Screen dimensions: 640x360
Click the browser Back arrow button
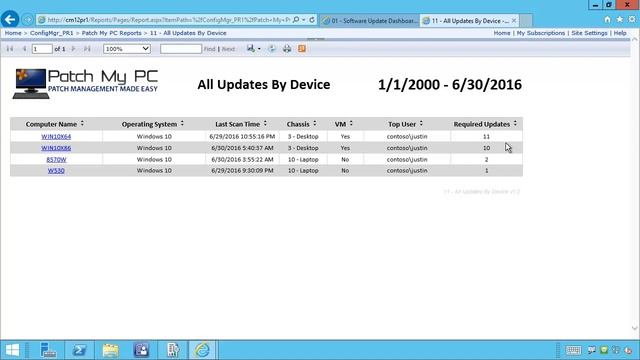[10, 19]
